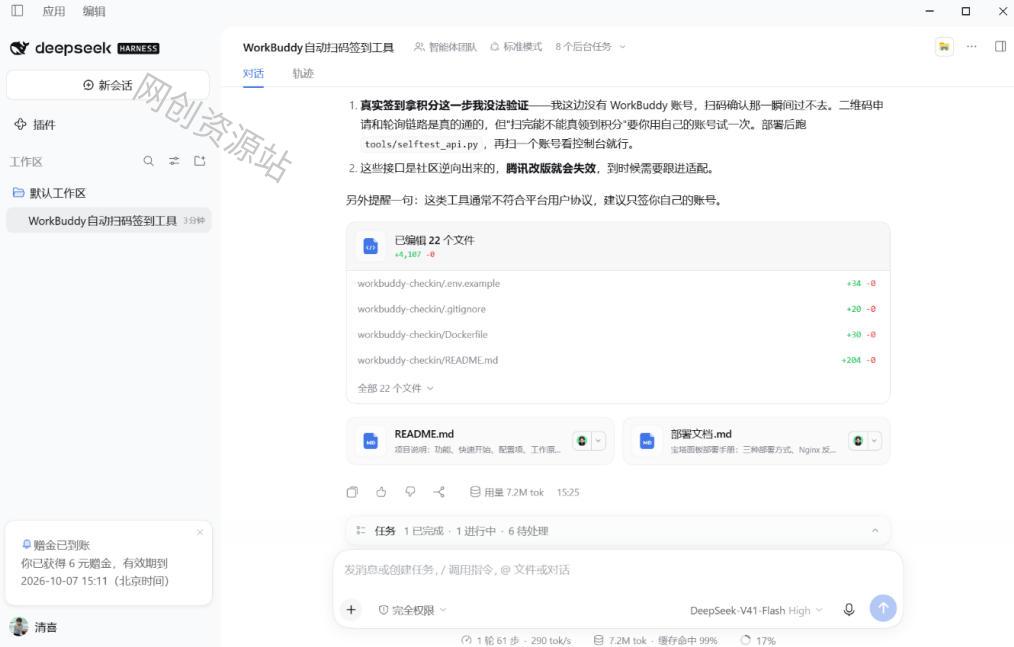Image resolution: width=1014 pixels, height=647 pixels.
Task: Dismiss the 赠金已到账 notification
Action: point(200,532)
